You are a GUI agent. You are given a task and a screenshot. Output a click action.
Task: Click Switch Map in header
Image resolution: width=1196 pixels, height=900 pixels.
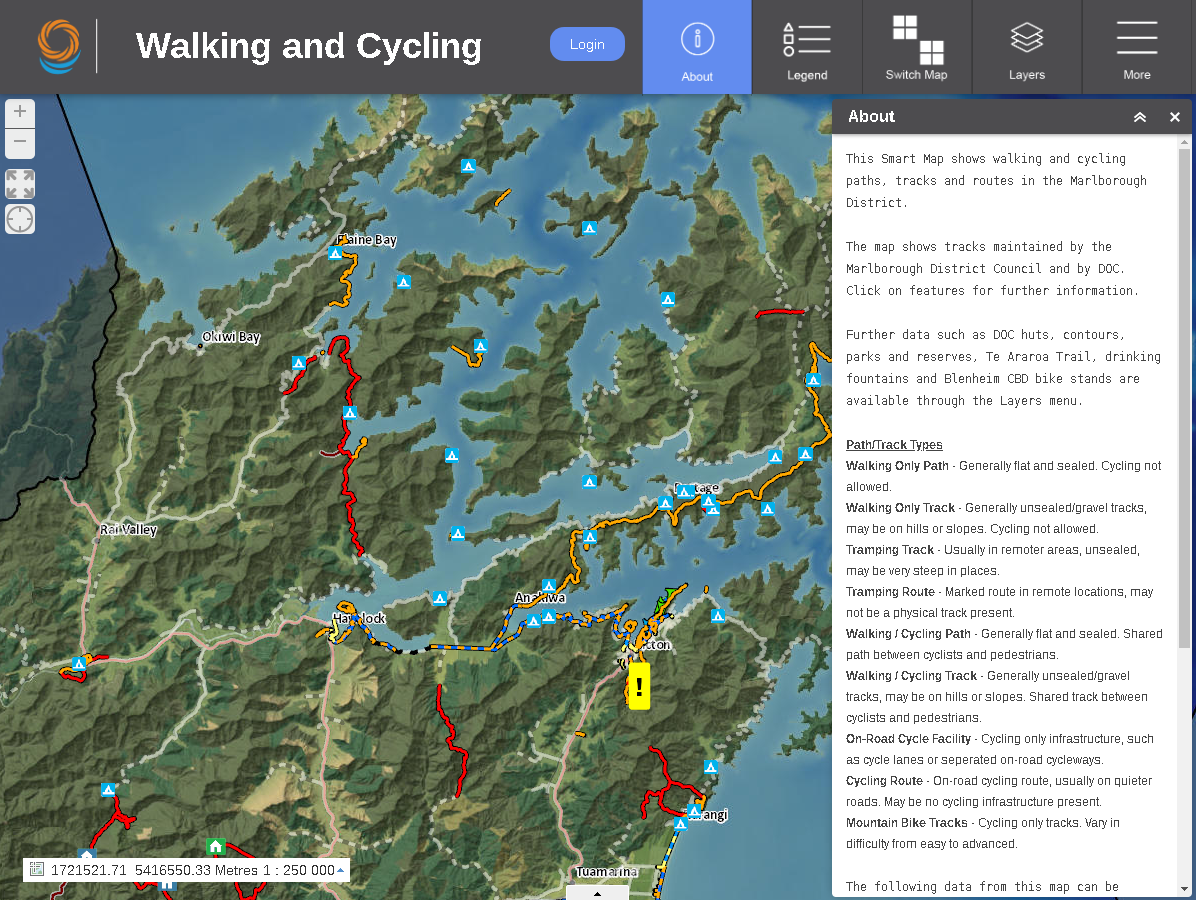coord(916,47)
